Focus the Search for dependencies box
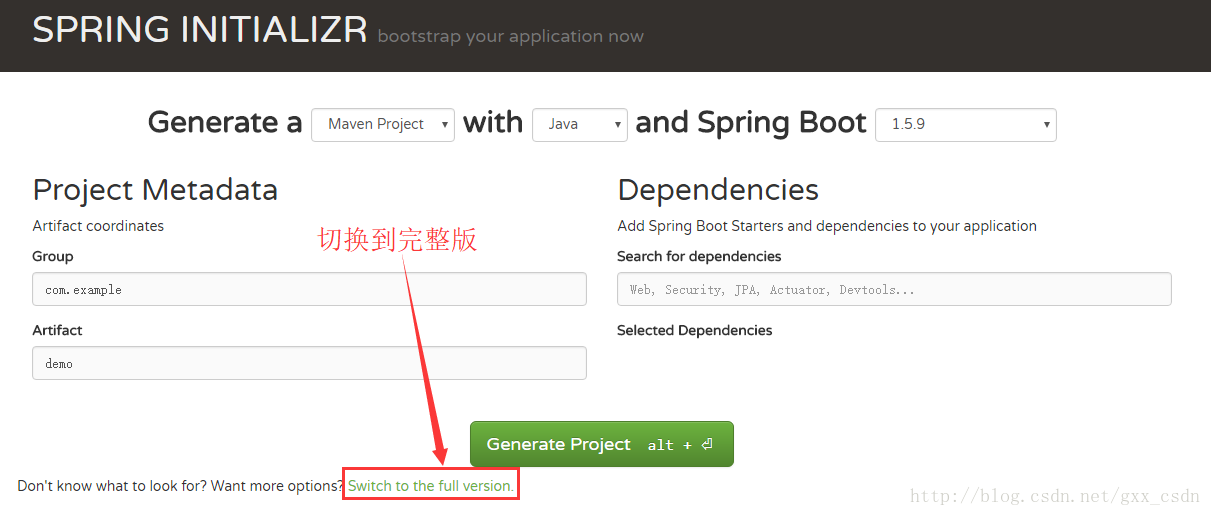 click(894, 289)
